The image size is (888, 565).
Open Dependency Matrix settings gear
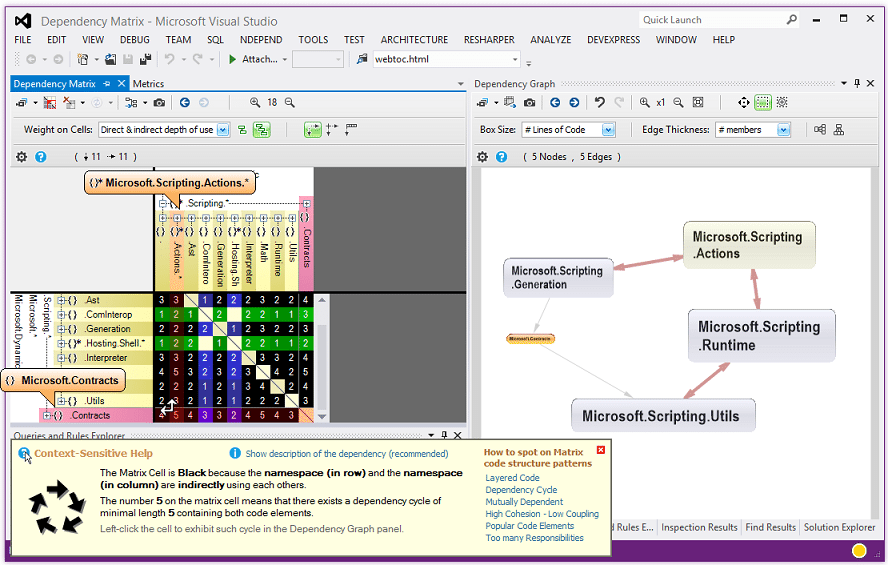pyautogui.click(x=22, y=157)
